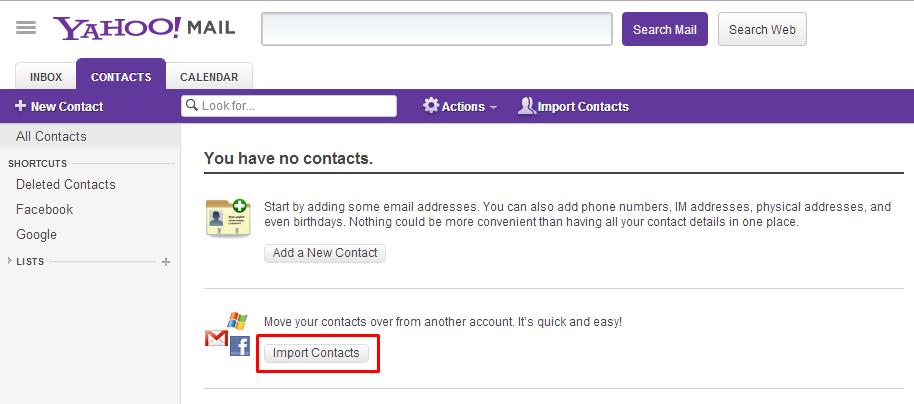Click the Facebook icon near import section
The image size is (914, 404).
click(240, 346)
